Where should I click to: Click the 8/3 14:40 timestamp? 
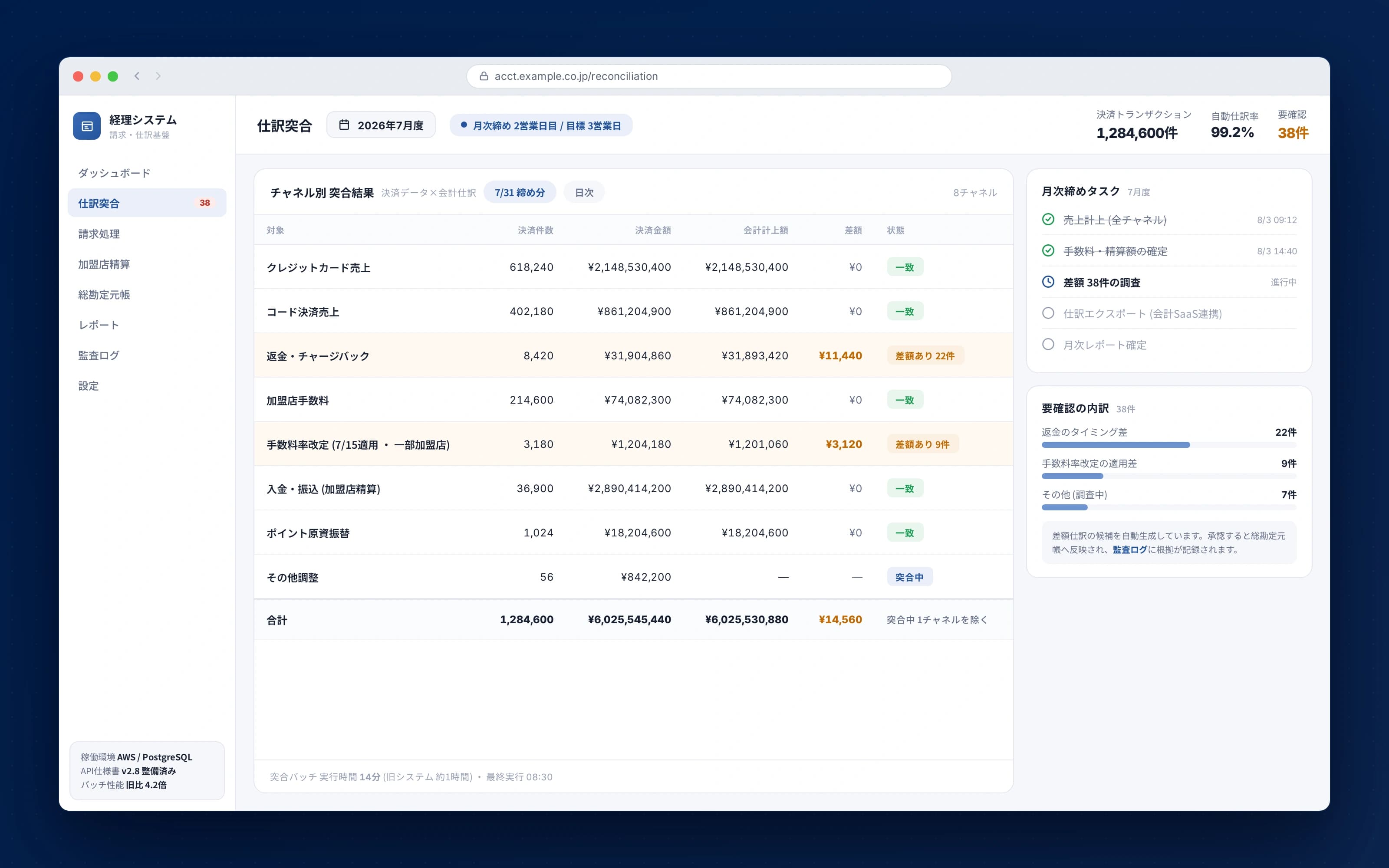(1277, 251)
